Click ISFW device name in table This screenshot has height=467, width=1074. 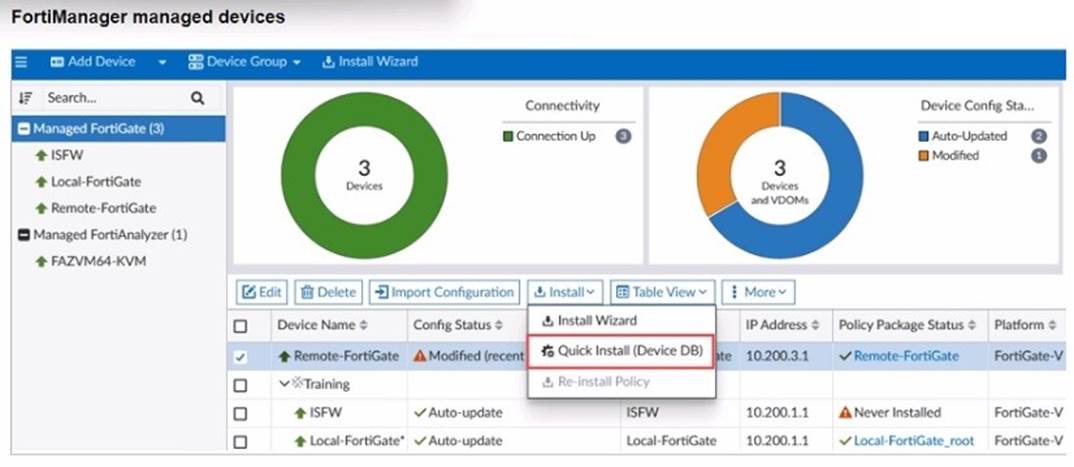pyautogui.click(x=326, y=413)
